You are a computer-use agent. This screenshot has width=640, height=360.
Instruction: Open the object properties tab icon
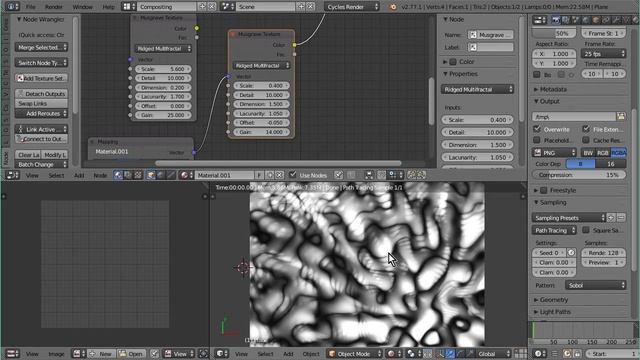coord(596,20)
